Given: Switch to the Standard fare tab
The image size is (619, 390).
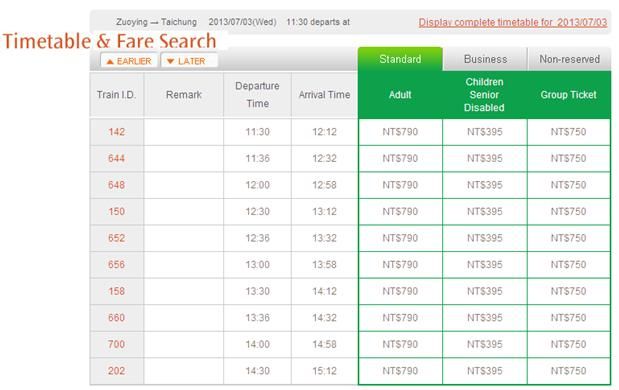Looking at the screenshot, I should (x=400, y=59).
